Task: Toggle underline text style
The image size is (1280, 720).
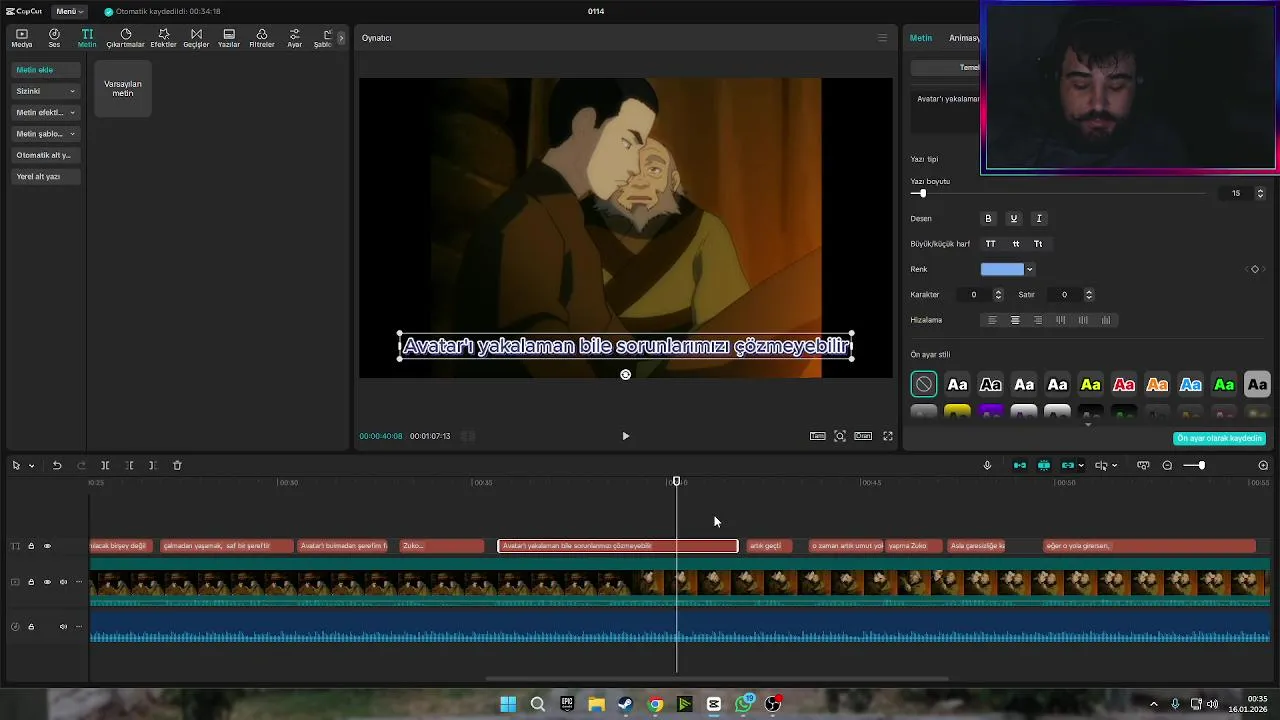Action: (x=1014, y=218)
